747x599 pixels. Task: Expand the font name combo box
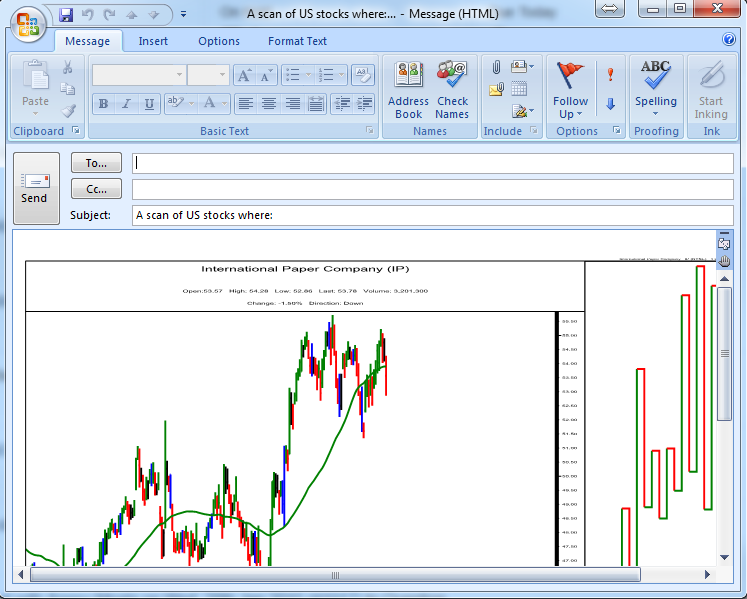coord(179,75)
